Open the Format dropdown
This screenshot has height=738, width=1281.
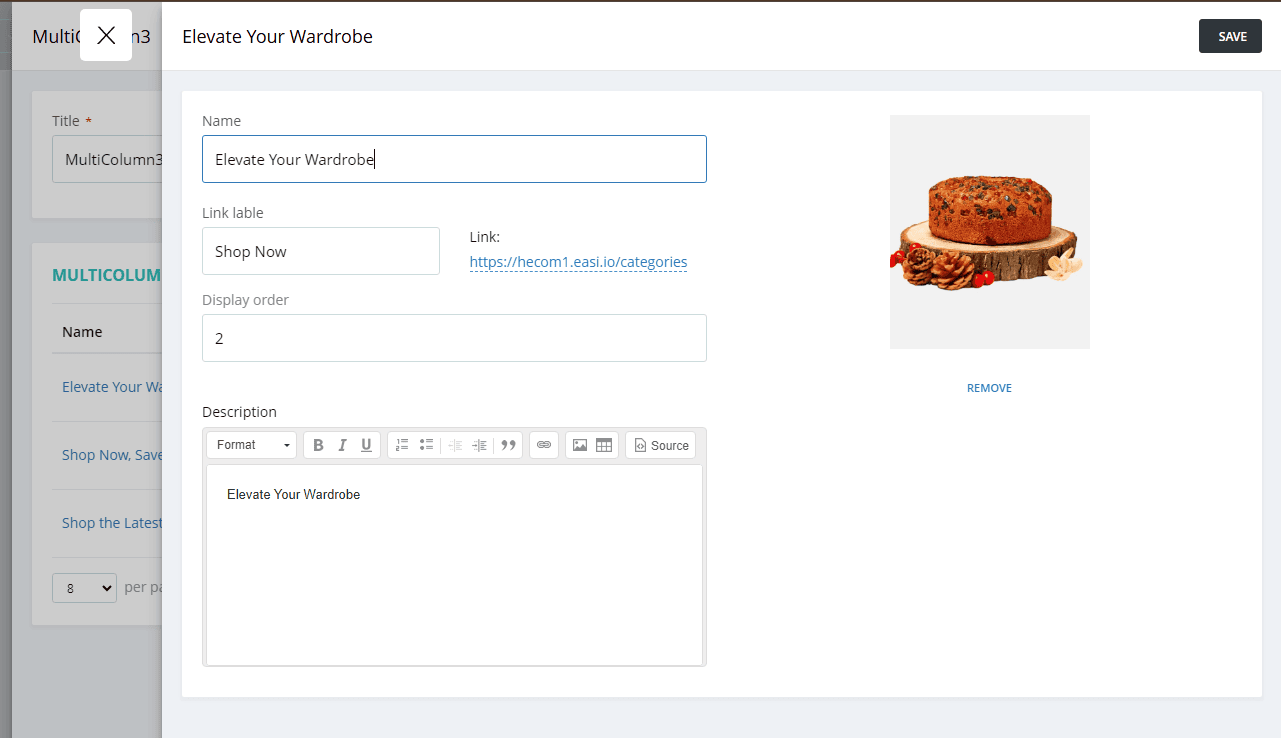(252, 445)
